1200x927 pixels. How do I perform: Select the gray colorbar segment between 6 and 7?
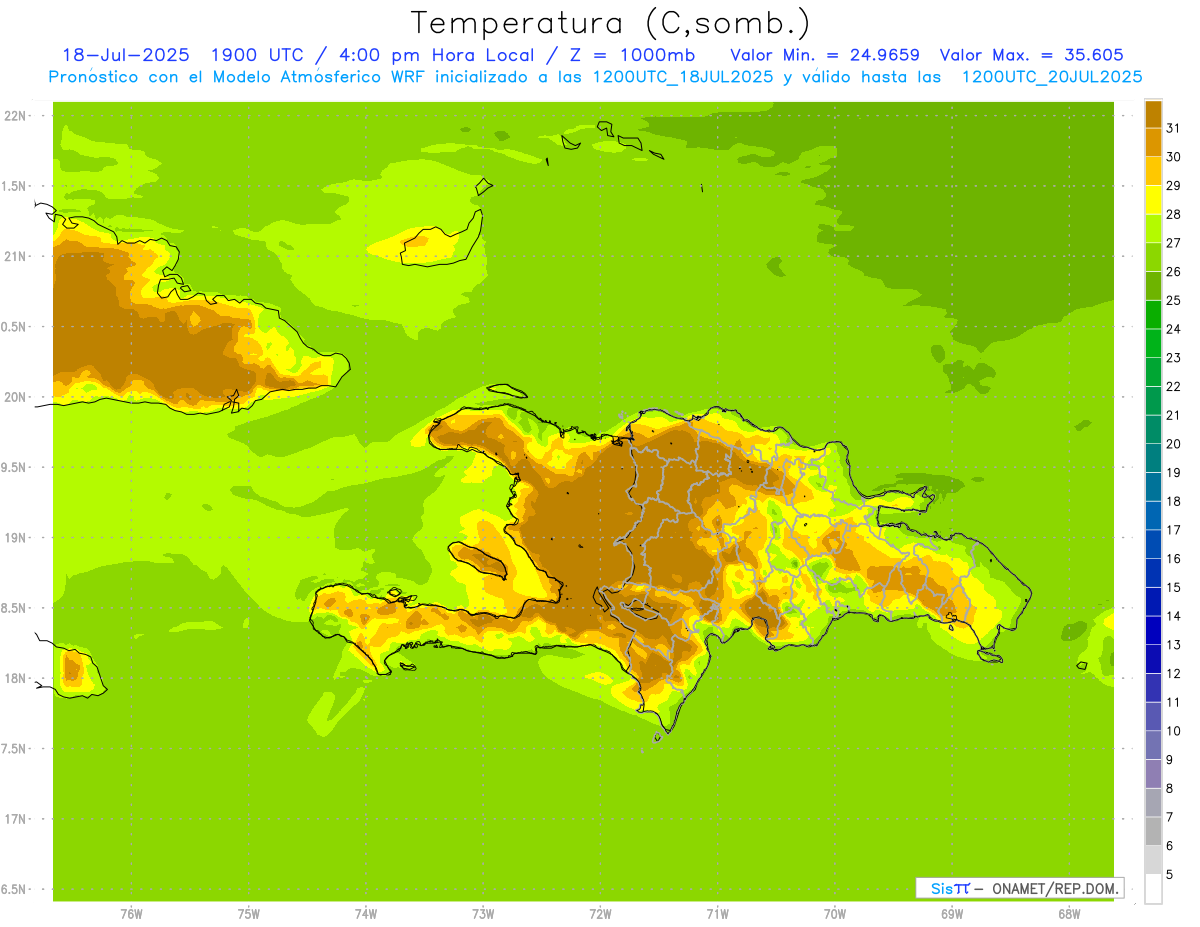pyautogui.click(x=1153, y=831)
